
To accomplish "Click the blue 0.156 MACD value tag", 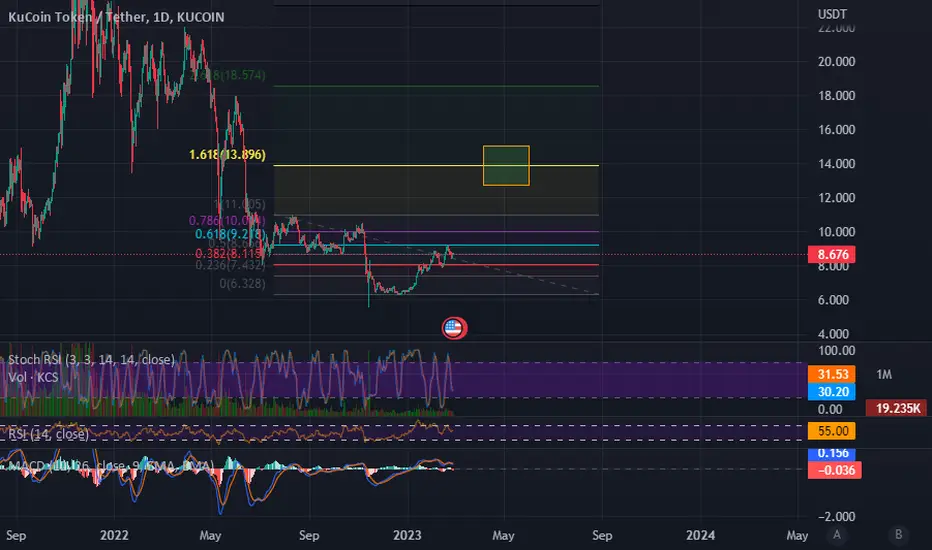I will pos(832,454).
